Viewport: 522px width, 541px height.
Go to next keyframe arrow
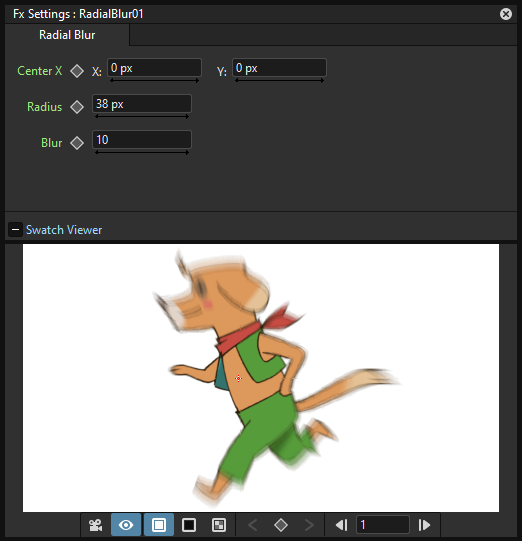tap(309, 525)
